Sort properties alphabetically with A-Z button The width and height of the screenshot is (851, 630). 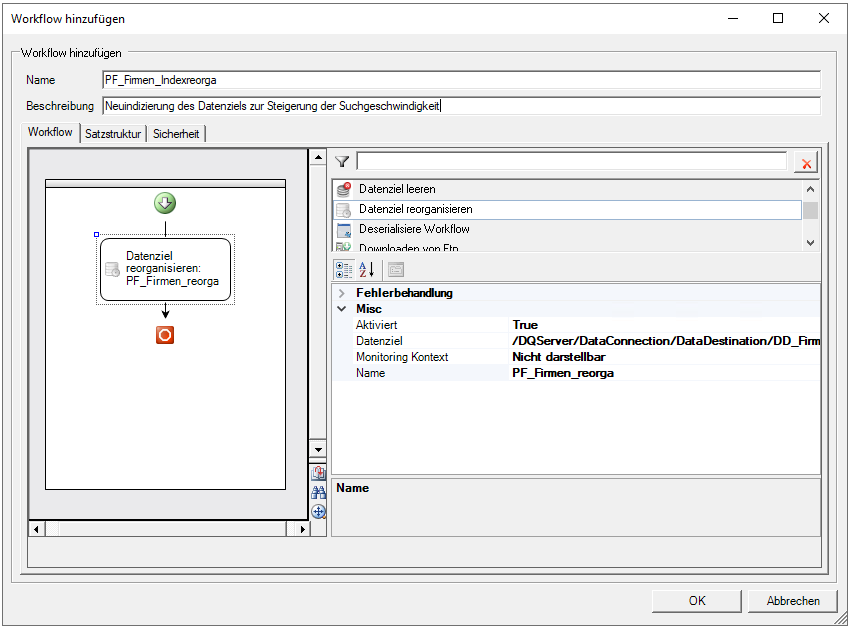(367, 270)
